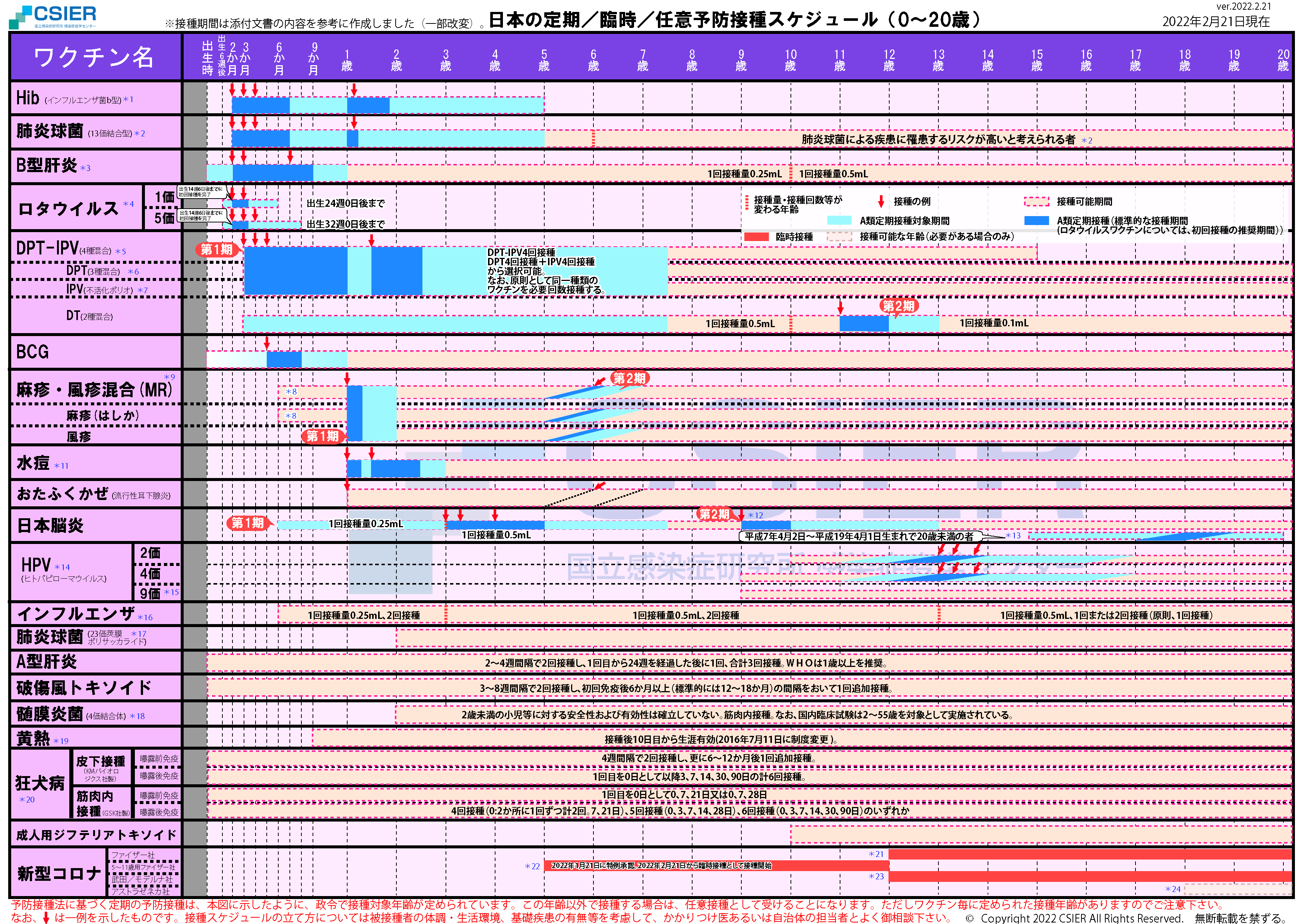
Task: Click the blue swatch for A類定期接種 標準的な接種期間
Action: tap(1036, 220)
